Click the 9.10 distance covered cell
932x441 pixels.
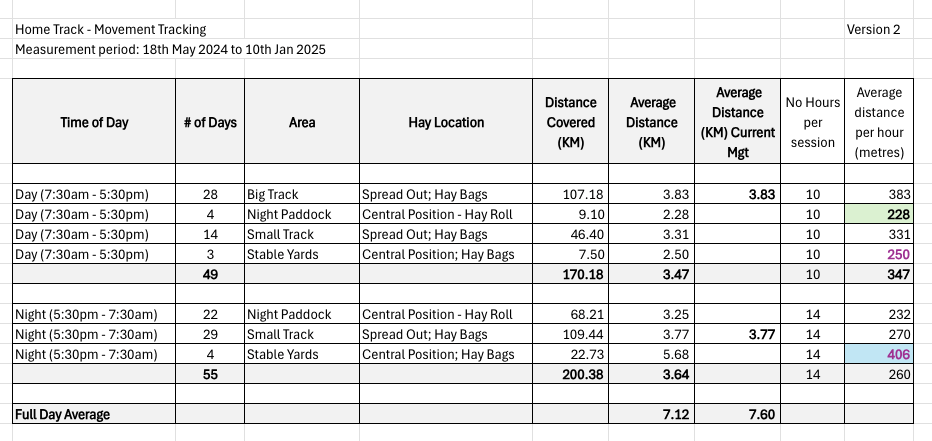(x=571, y=214)
